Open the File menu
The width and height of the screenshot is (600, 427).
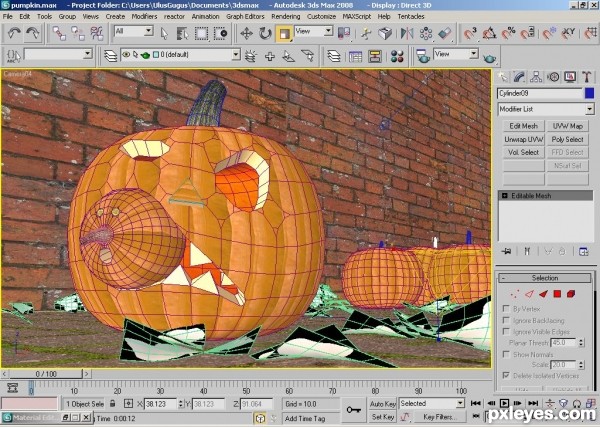click(x=7, y=16)
